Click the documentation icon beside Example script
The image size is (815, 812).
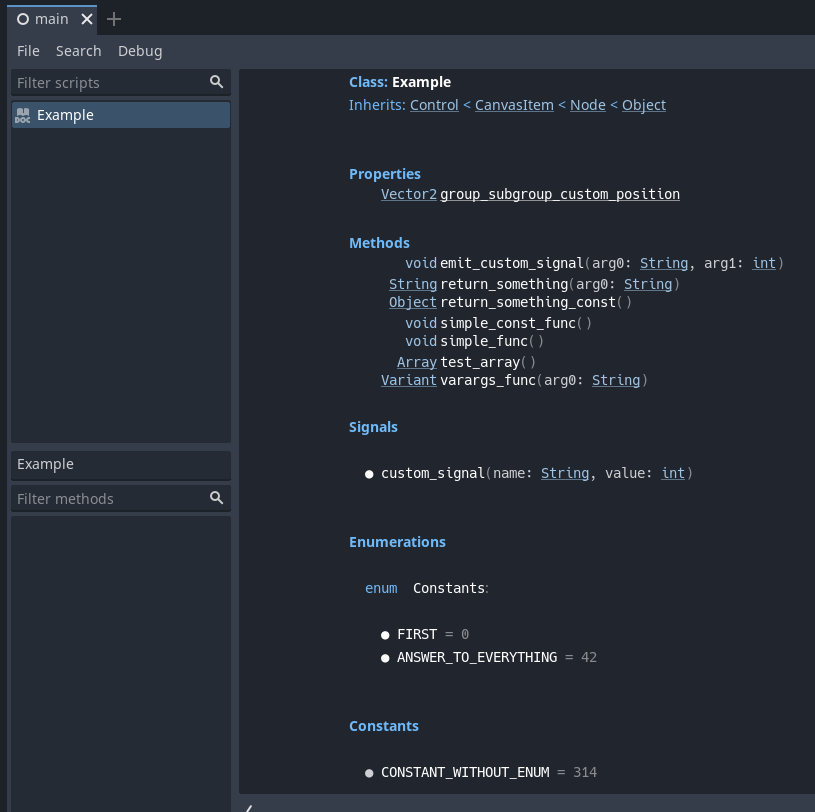[21, 115]
